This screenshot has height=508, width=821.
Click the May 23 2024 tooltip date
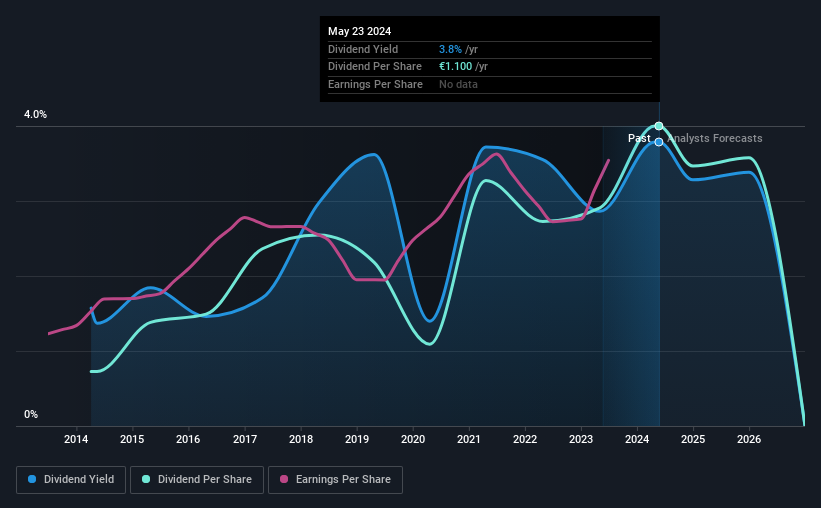(x=359, y=31)
